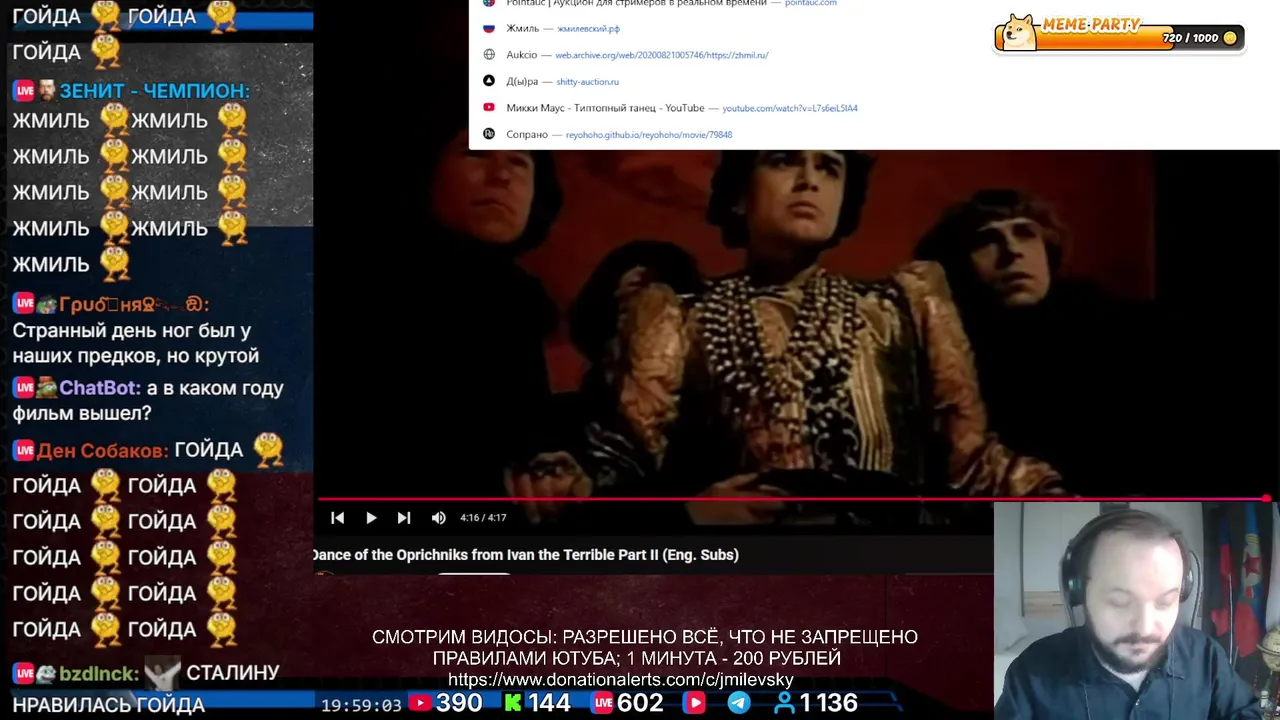Click the bzdlnck avatar in chat
1280x720 pixels.
[x=47, y=674]
